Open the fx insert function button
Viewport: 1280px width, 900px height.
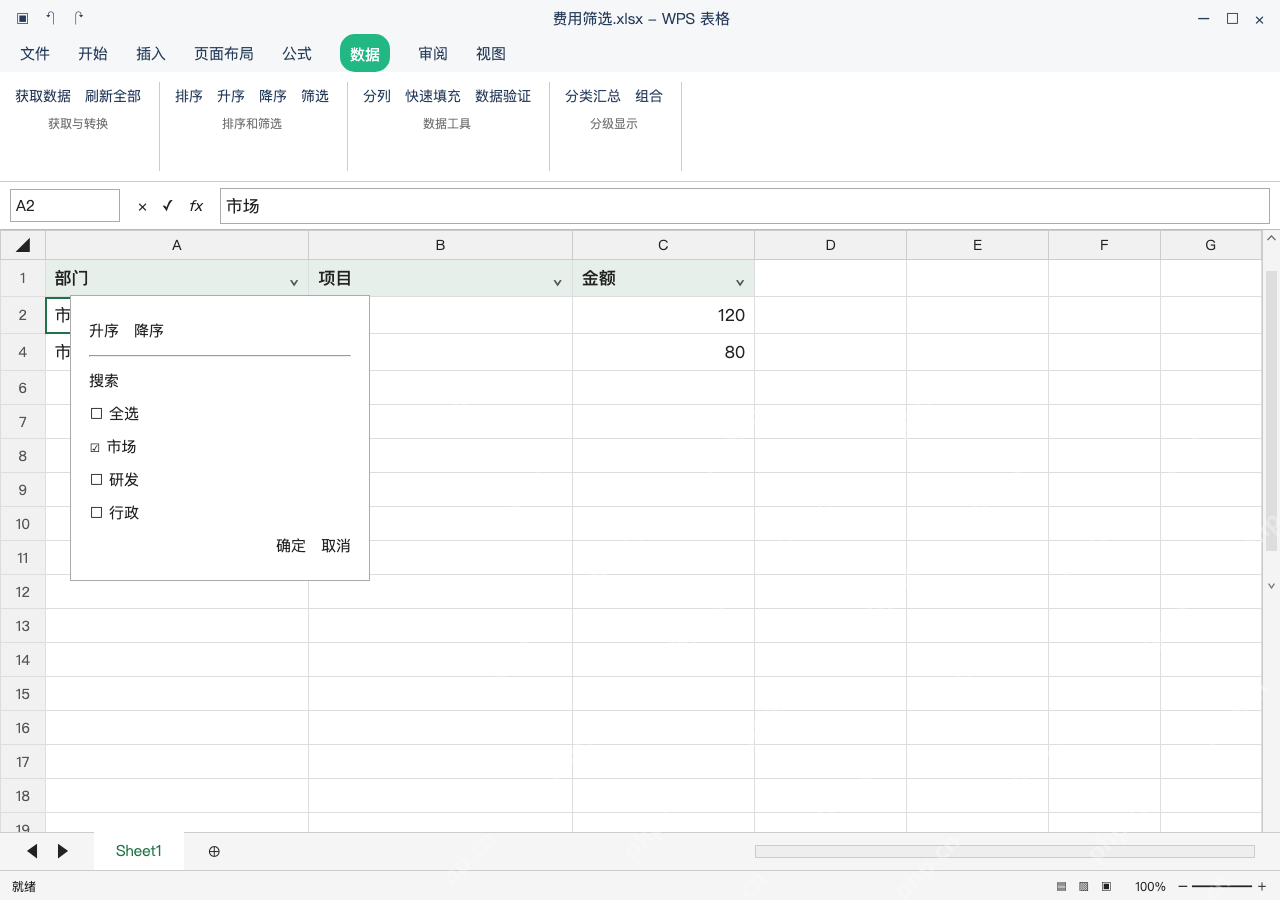(x=196, y=206)
